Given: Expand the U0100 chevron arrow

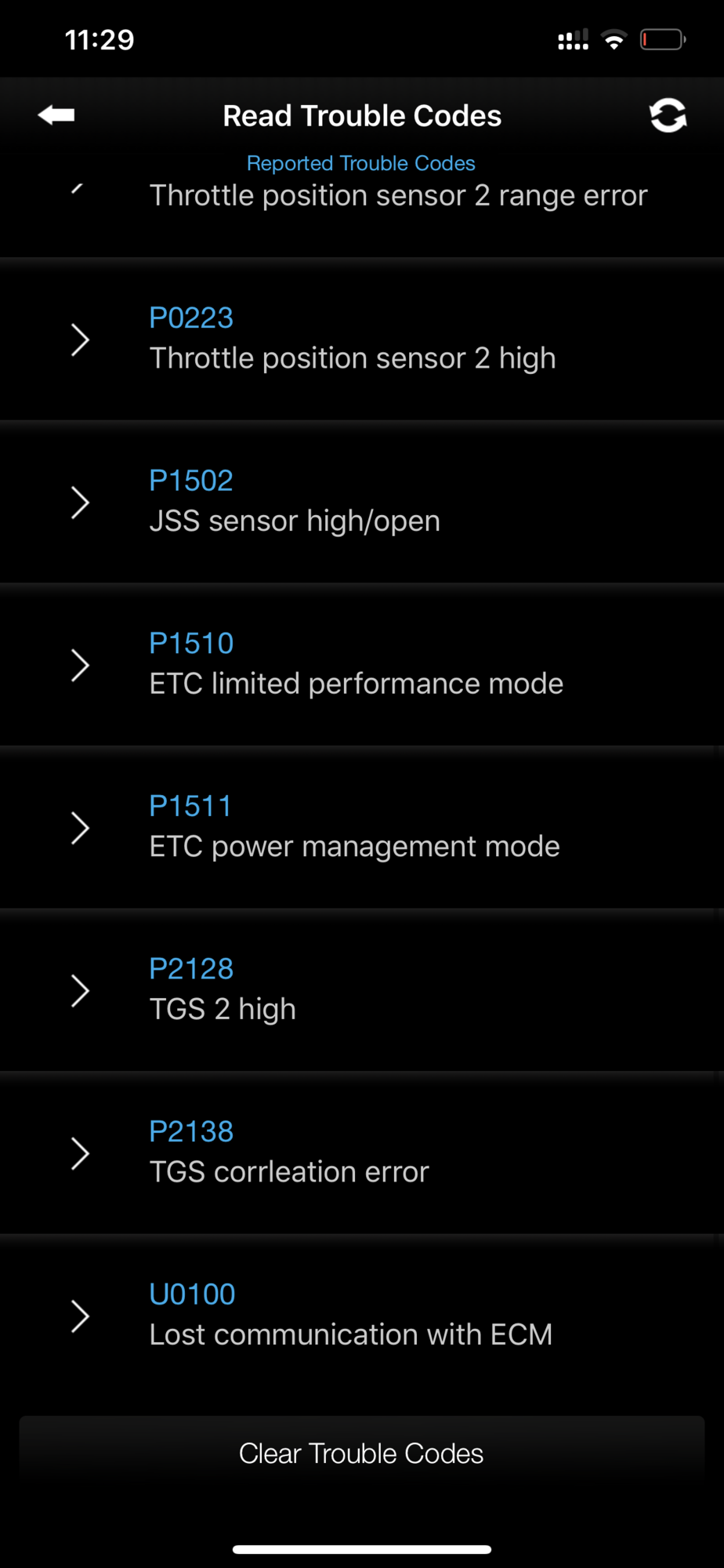Looking at the screenshot, I should pyautogui.click(x=80, y=1316).
